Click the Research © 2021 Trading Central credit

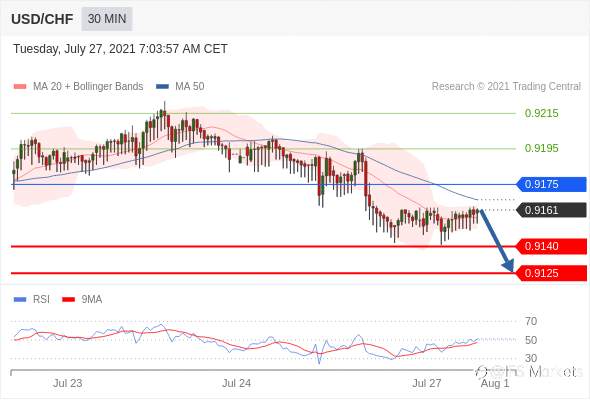tap(506, 87)
